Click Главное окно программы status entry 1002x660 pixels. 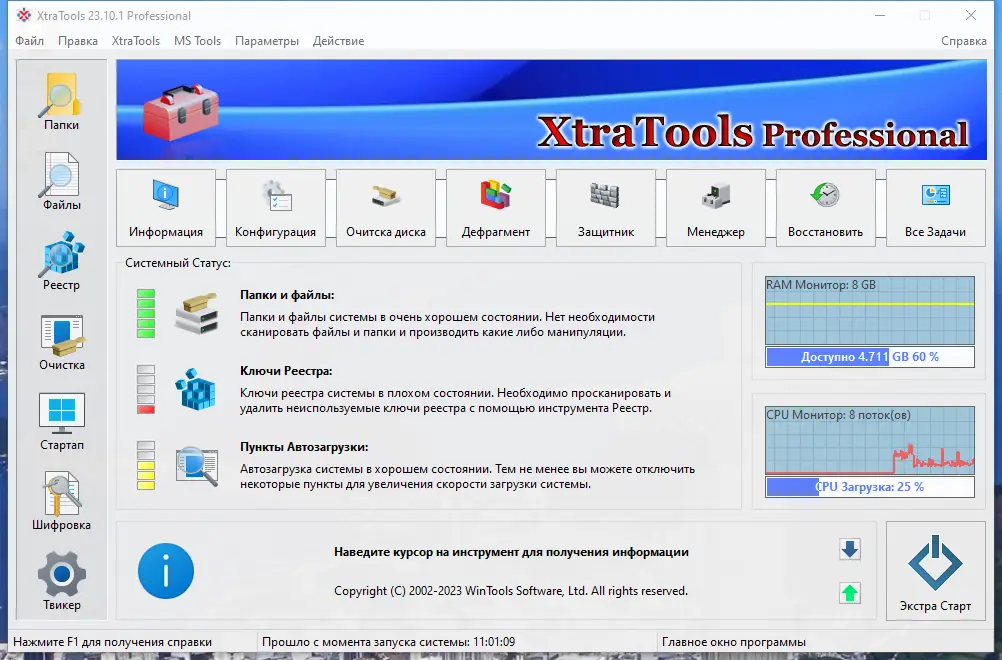coord(734,642)
